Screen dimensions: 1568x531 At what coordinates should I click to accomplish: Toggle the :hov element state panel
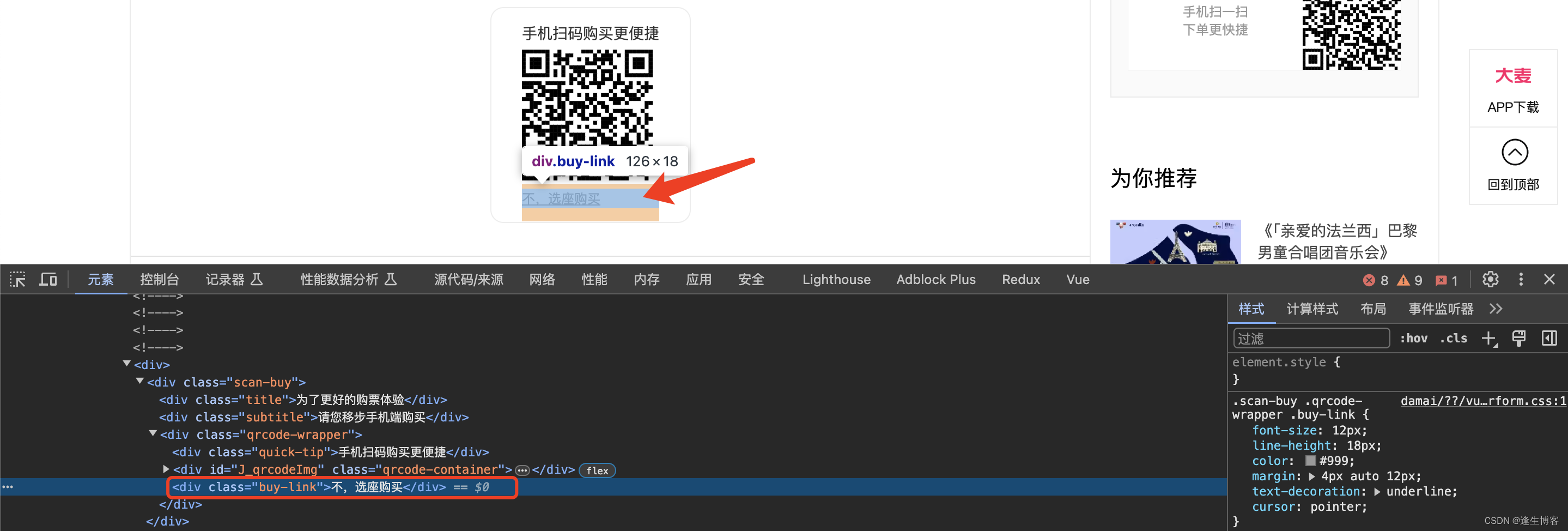[x=1413, y=339]
